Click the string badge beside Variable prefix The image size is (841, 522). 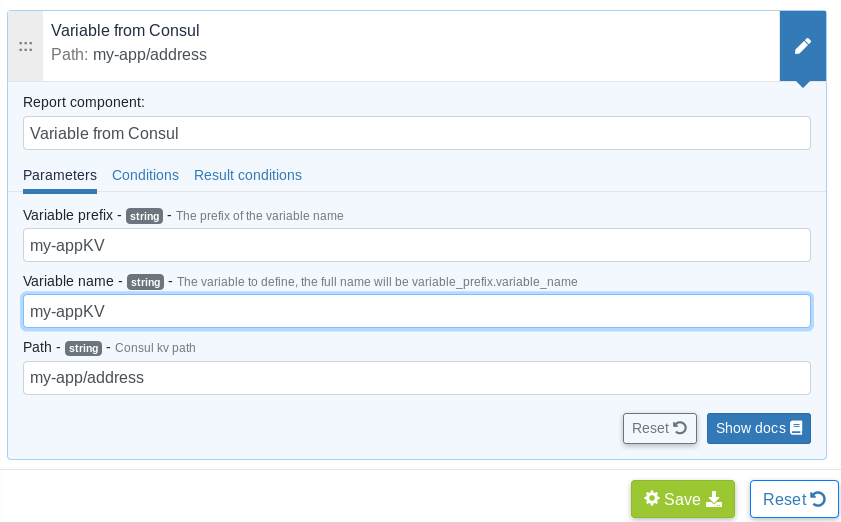[145, 216]
